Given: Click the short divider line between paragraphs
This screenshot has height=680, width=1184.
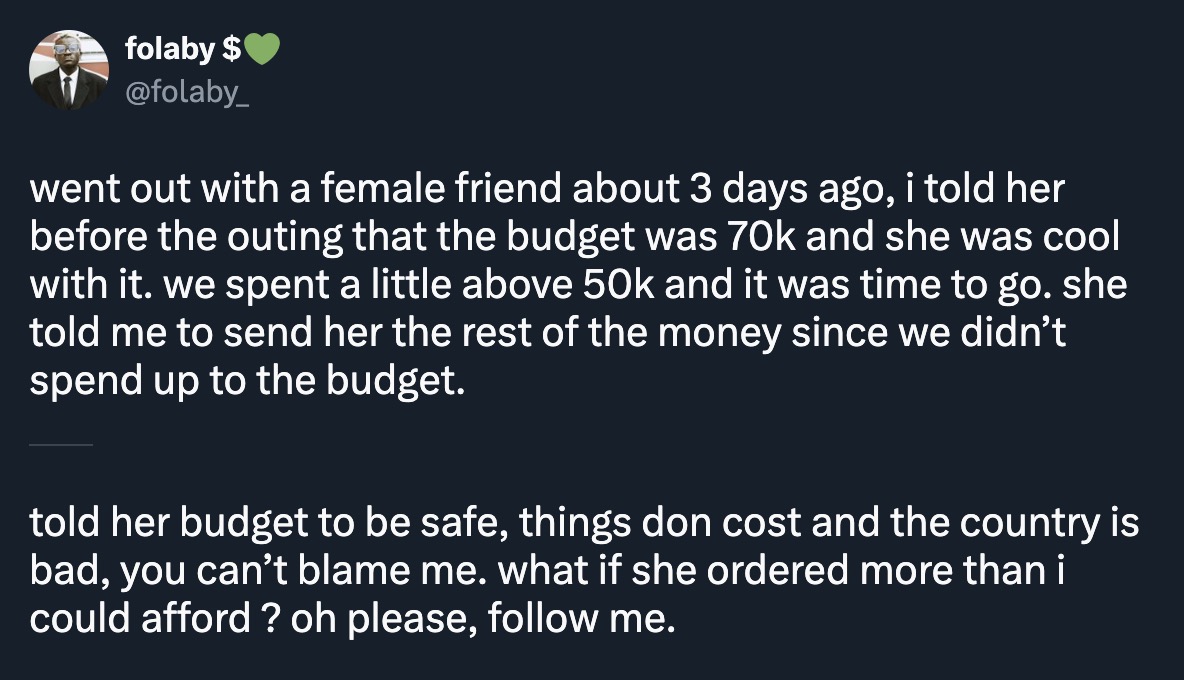Looking at the screenshot, I should 61,444.
